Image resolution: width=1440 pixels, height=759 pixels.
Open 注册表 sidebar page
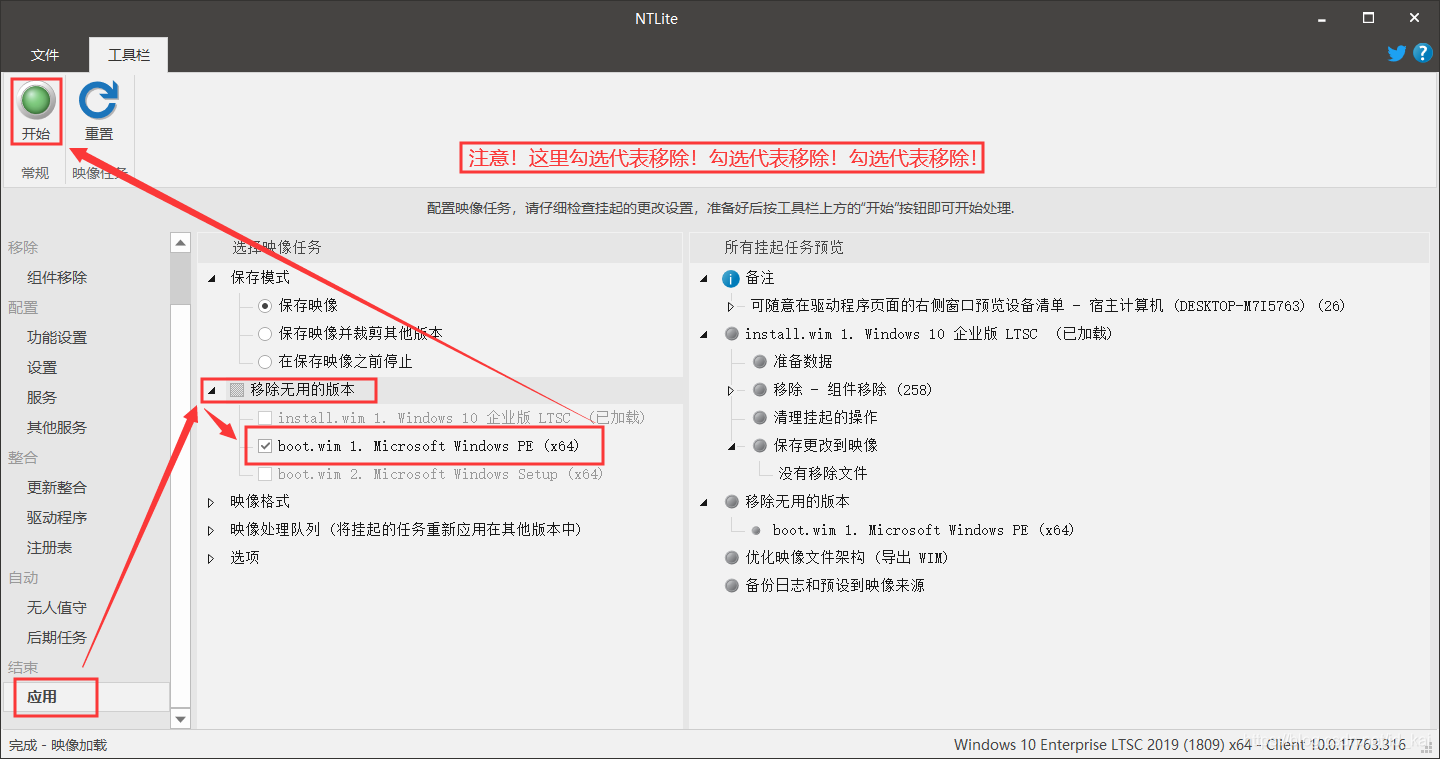[x=49, y=548]
